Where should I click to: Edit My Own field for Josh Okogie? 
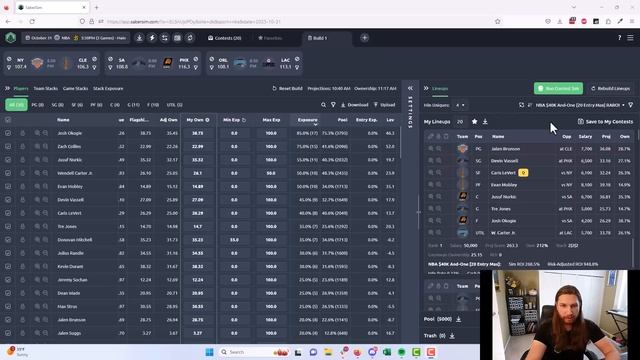tap(198, 133)
